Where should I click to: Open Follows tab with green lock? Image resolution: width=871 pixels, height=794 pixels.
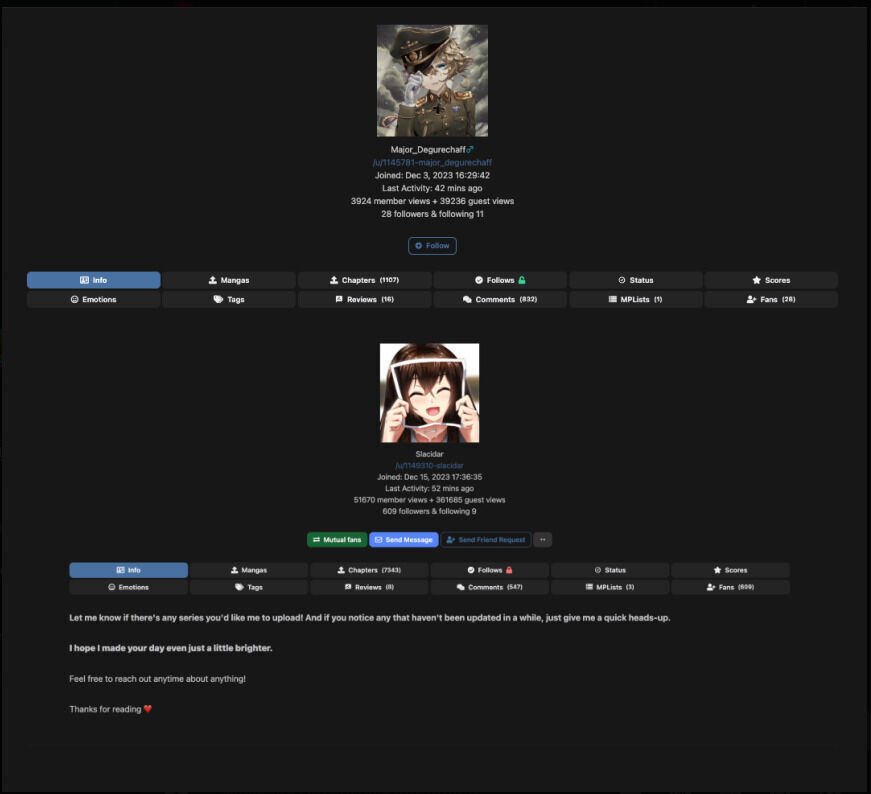tap(500, 280)
